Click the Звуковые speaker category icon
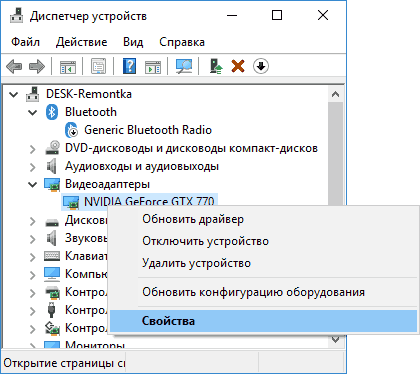This screenshot has width=420, height=374. (x=51, y=238)
